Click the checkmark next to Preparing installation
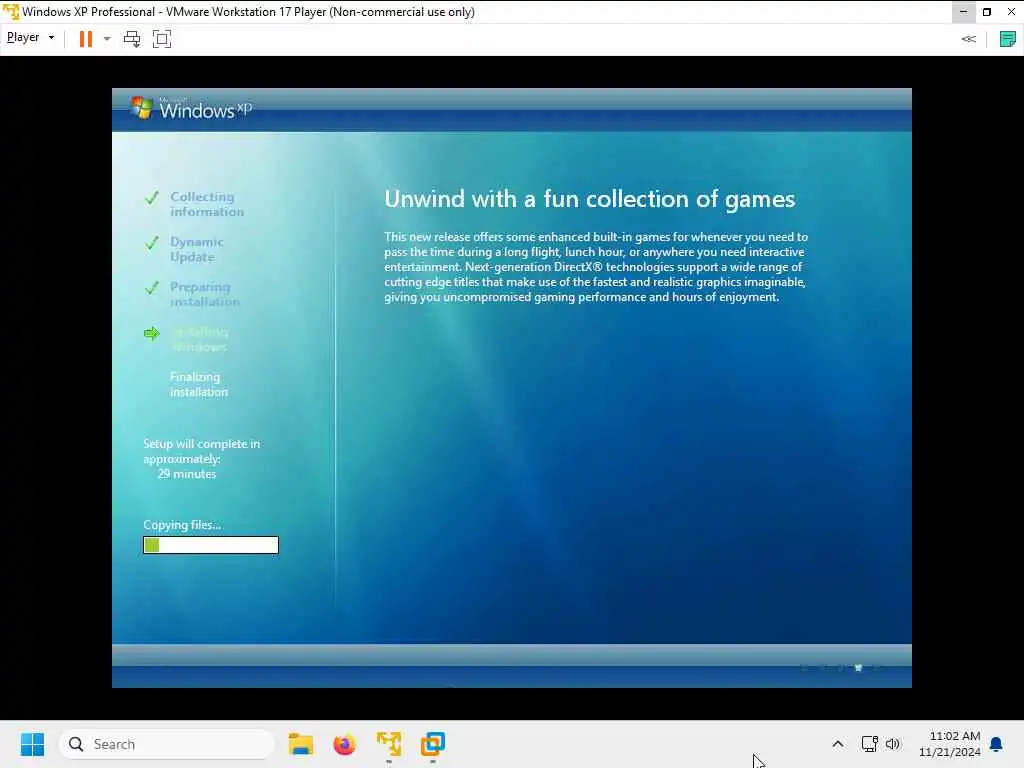 click(152, 288)
